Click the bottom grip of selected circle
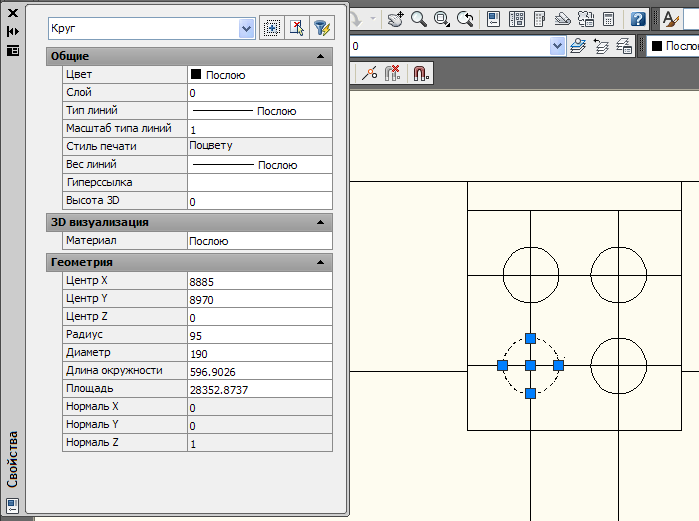Screen dimensions: 699x521 [530, 394]
